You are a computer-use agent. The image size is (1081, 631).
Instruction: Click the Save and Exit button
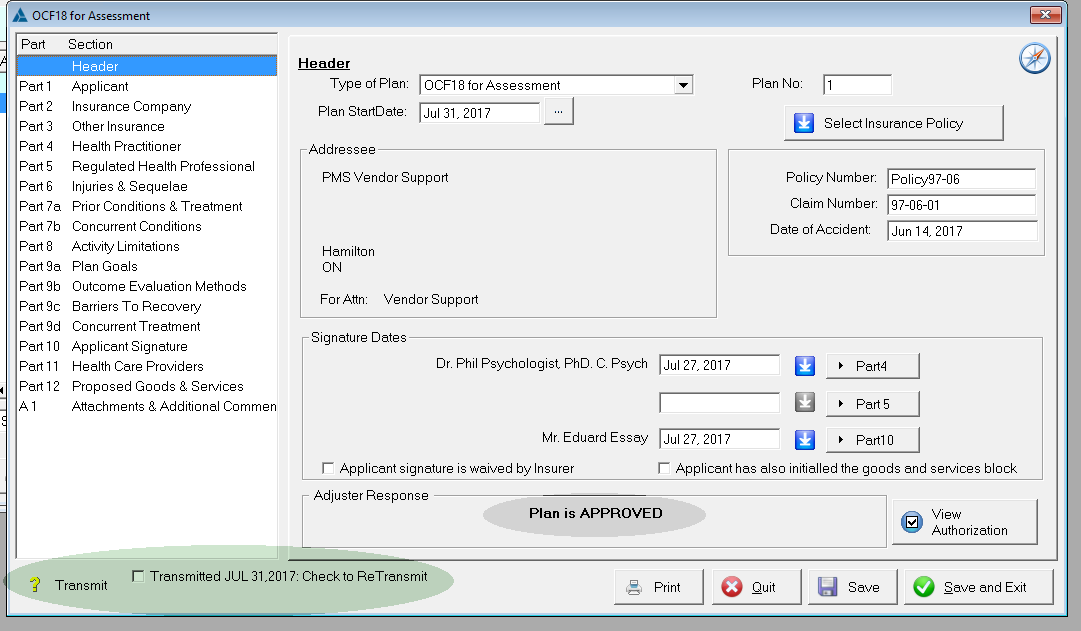[978, 587]
